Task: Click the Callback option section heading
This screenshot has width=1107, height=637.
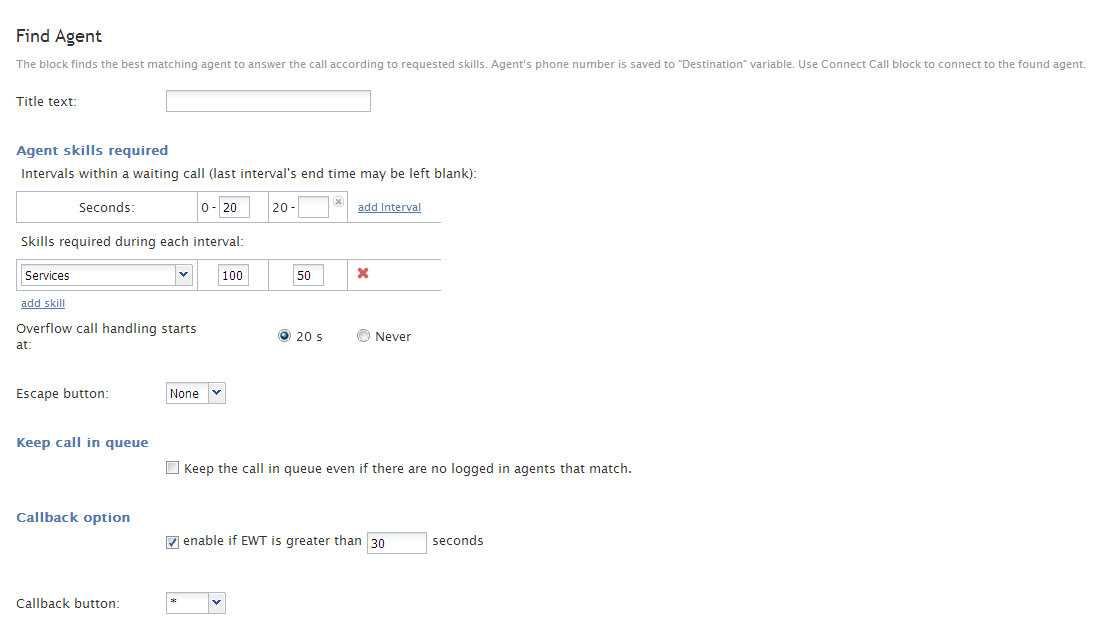Action: [x=73, y=518]
